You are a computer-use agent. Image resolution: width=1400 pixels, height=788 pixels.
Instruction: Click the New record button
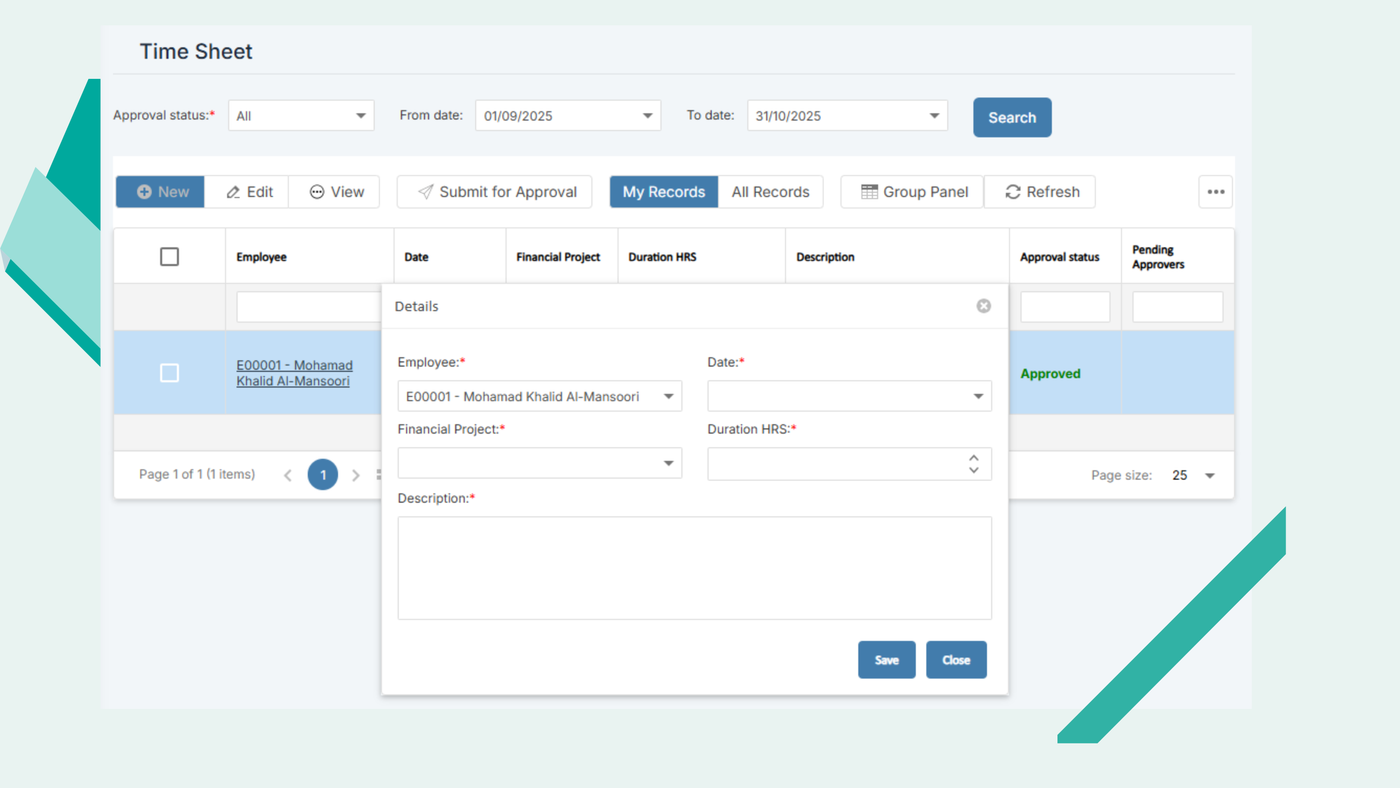click(161, 192)
